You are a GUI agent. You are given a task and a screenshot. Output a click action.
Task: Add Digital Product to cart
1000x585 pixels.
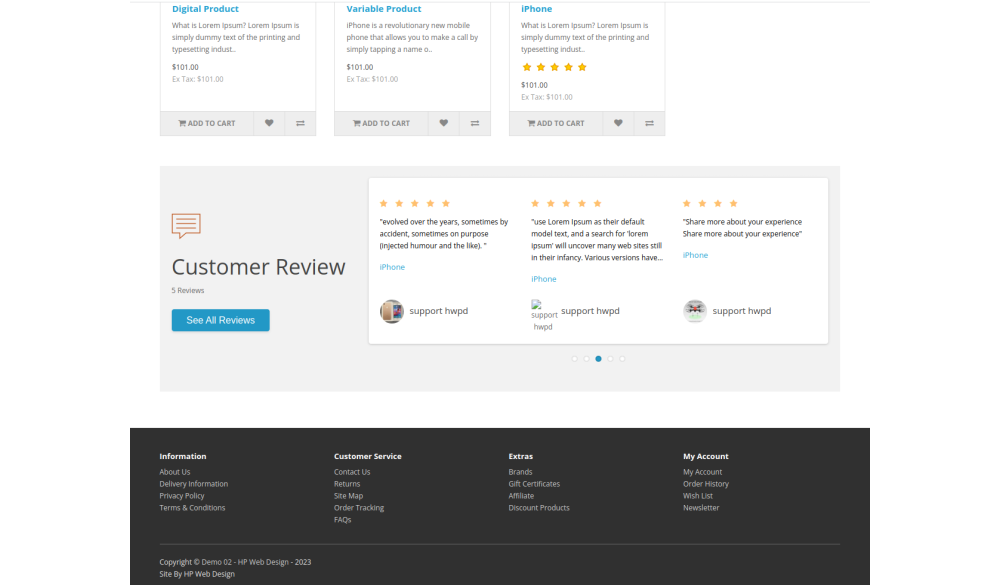coord(207,123)
